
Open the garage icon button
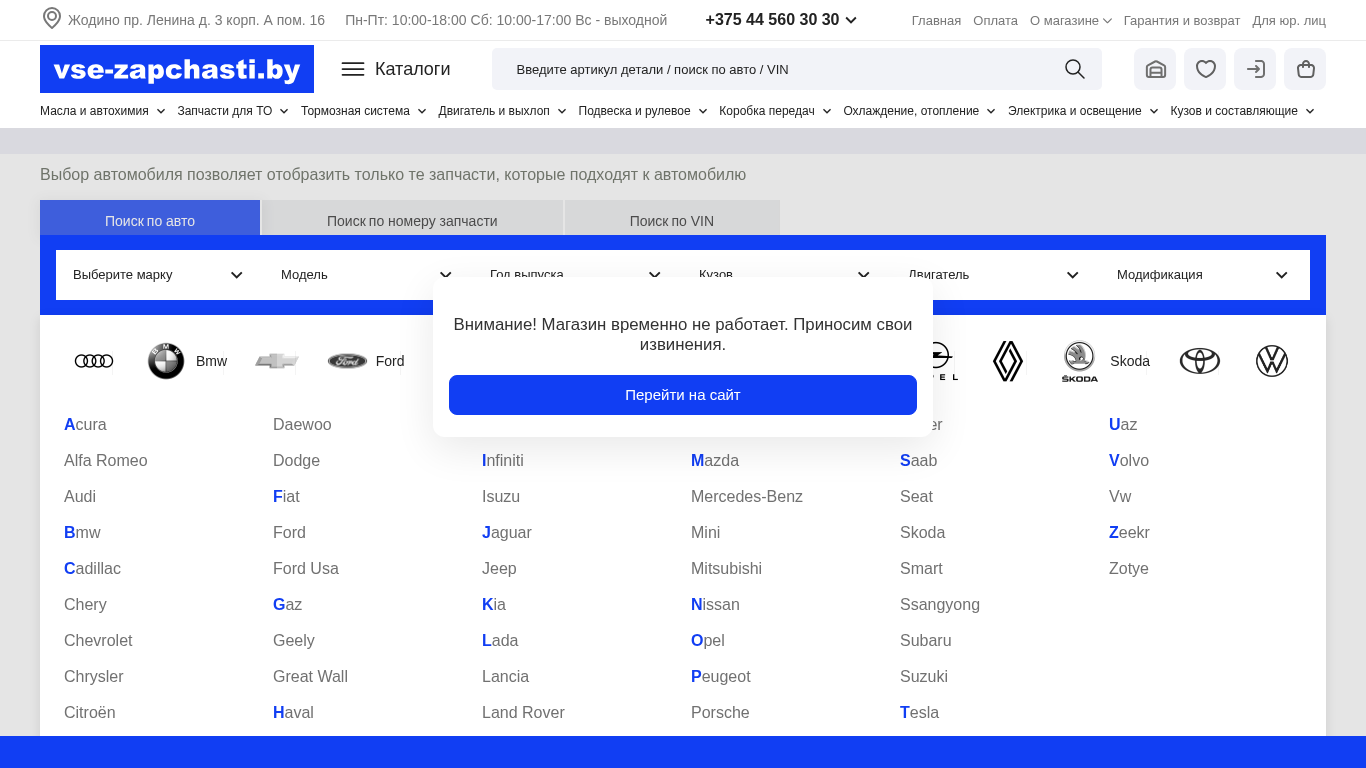[x=1155, y=69]
